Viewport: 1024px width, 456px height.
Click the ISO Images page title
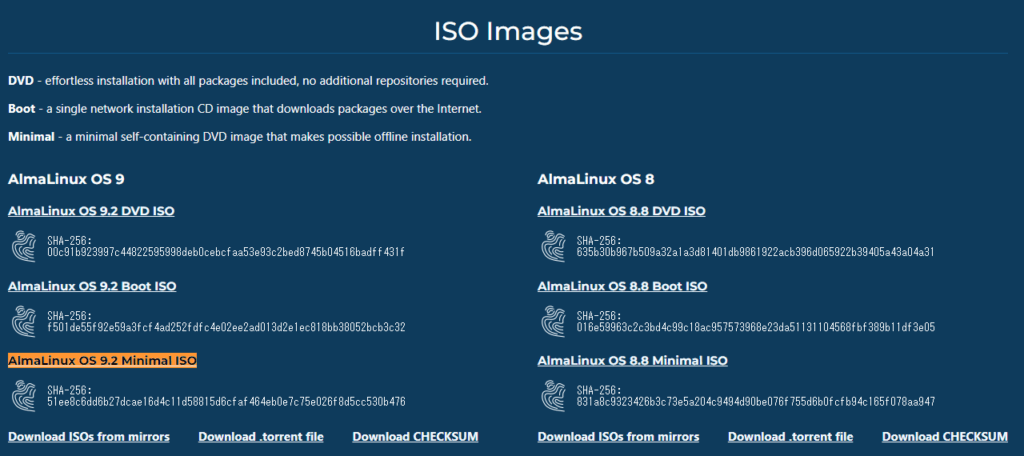tap(508, 31)
